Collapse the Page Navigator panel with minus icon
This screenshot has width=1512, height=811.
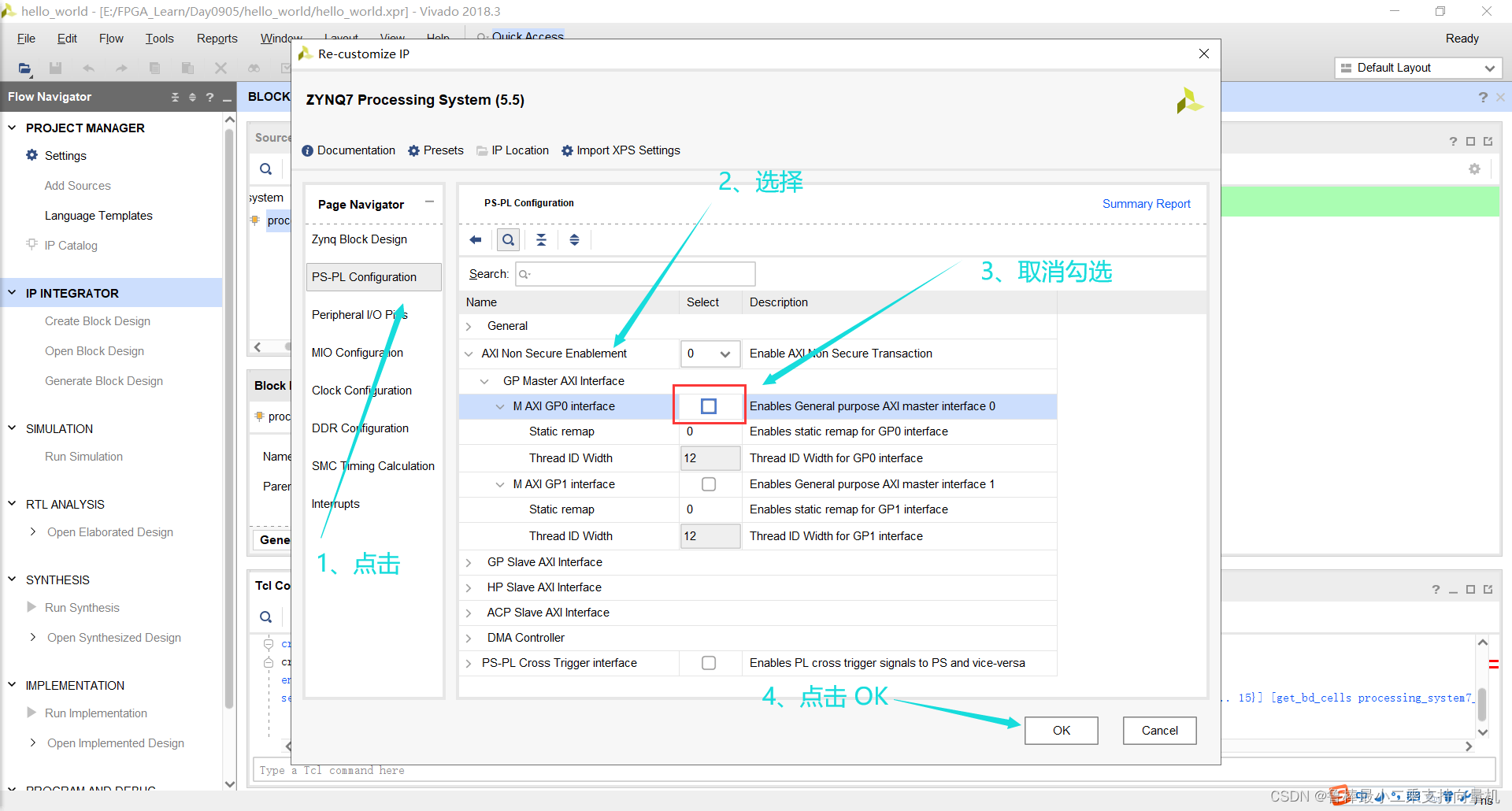(429, 202)
